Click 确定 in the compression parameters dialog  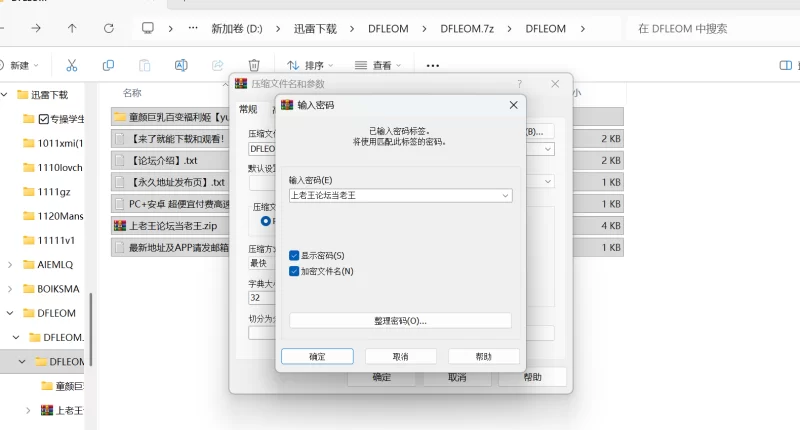coord(381,377)
